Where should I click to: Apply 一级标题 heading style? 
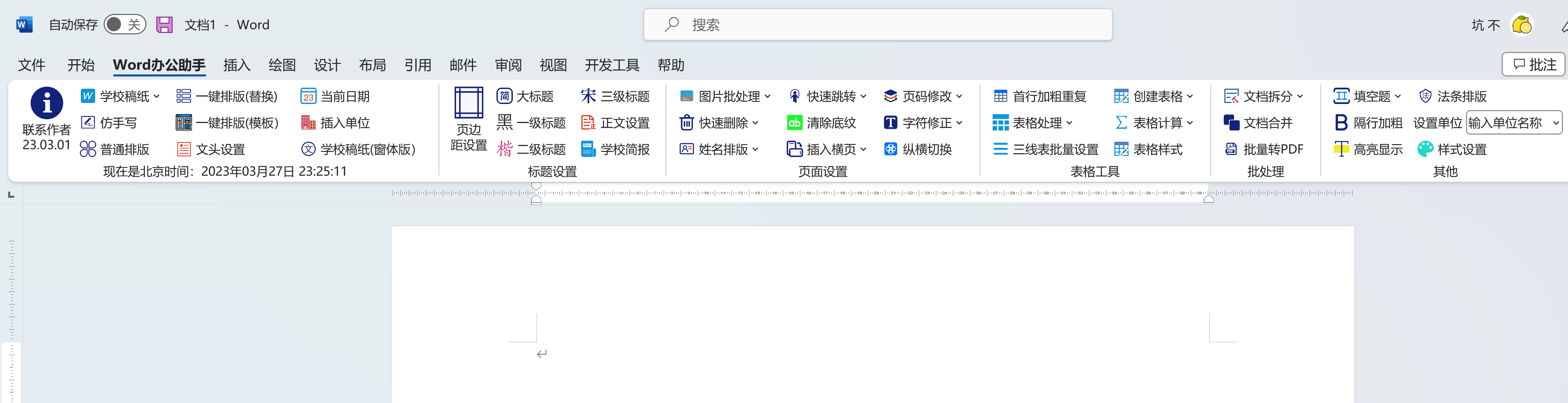531,123
